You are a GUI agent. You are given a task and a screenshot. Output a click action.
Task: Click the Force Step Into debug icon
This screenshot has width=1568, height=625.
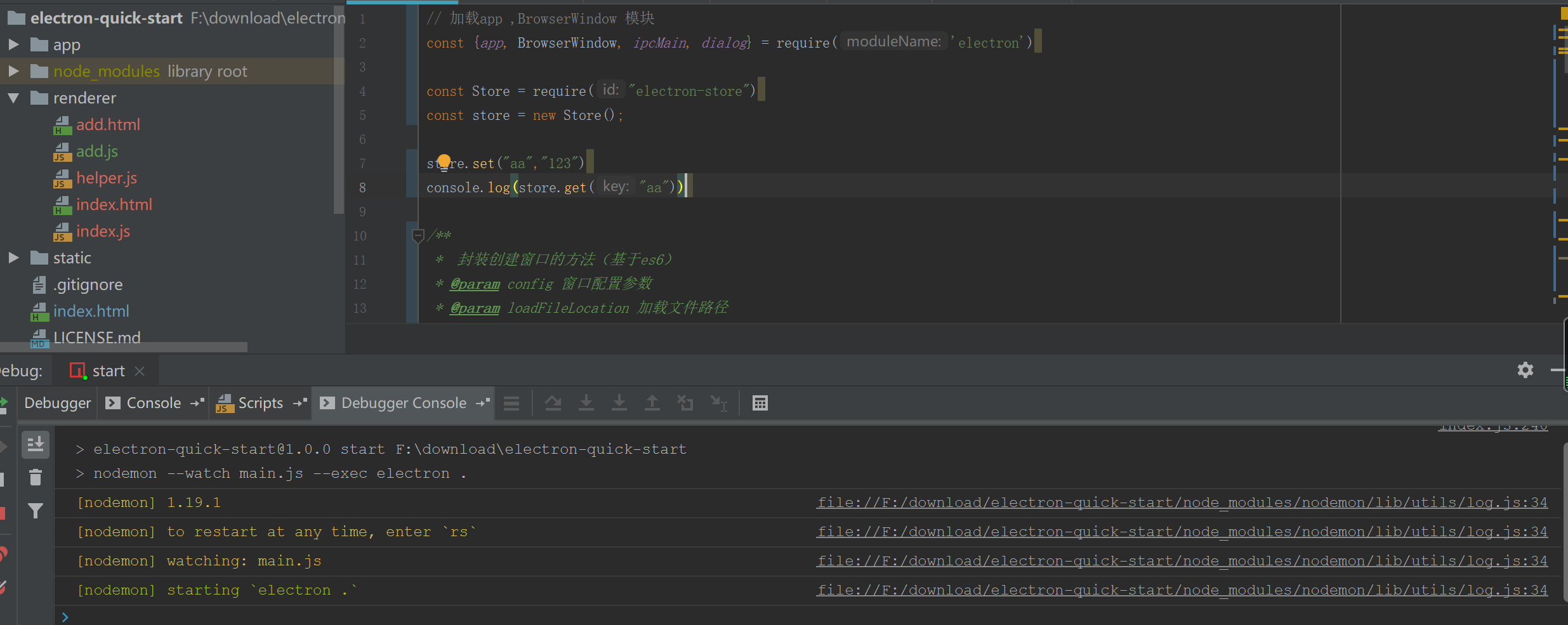pyautogui.click(x=619, y=403)
